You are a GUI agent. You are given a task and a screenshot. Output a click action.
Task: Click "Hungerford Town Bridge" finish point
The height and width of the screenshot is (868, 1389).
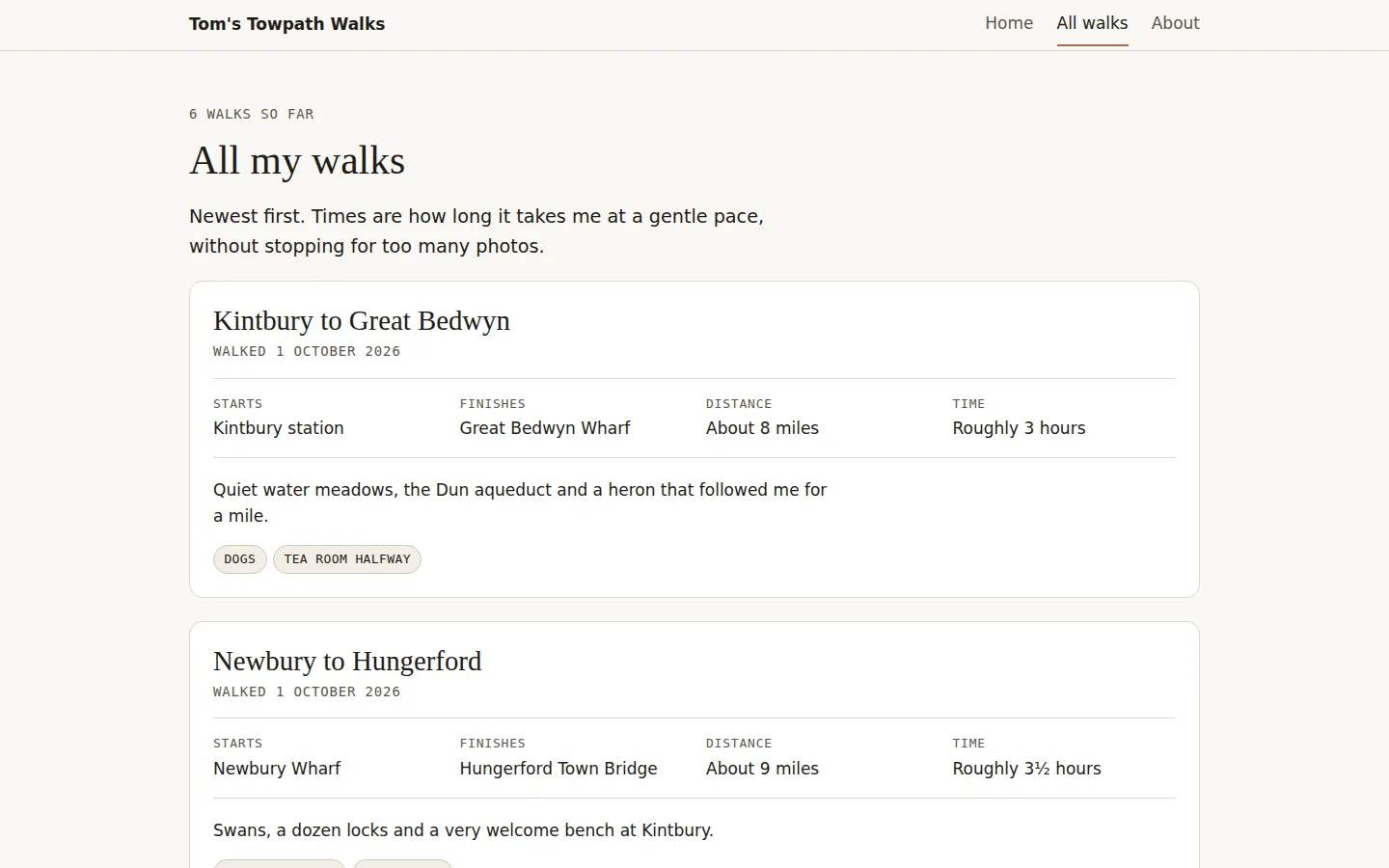558,769
